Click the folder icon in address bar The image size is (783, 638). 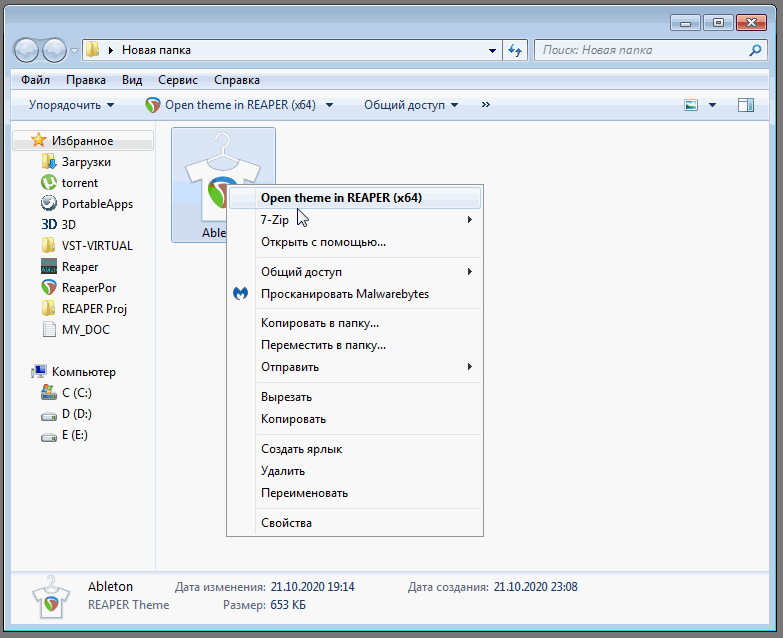[x=92, y=50]
